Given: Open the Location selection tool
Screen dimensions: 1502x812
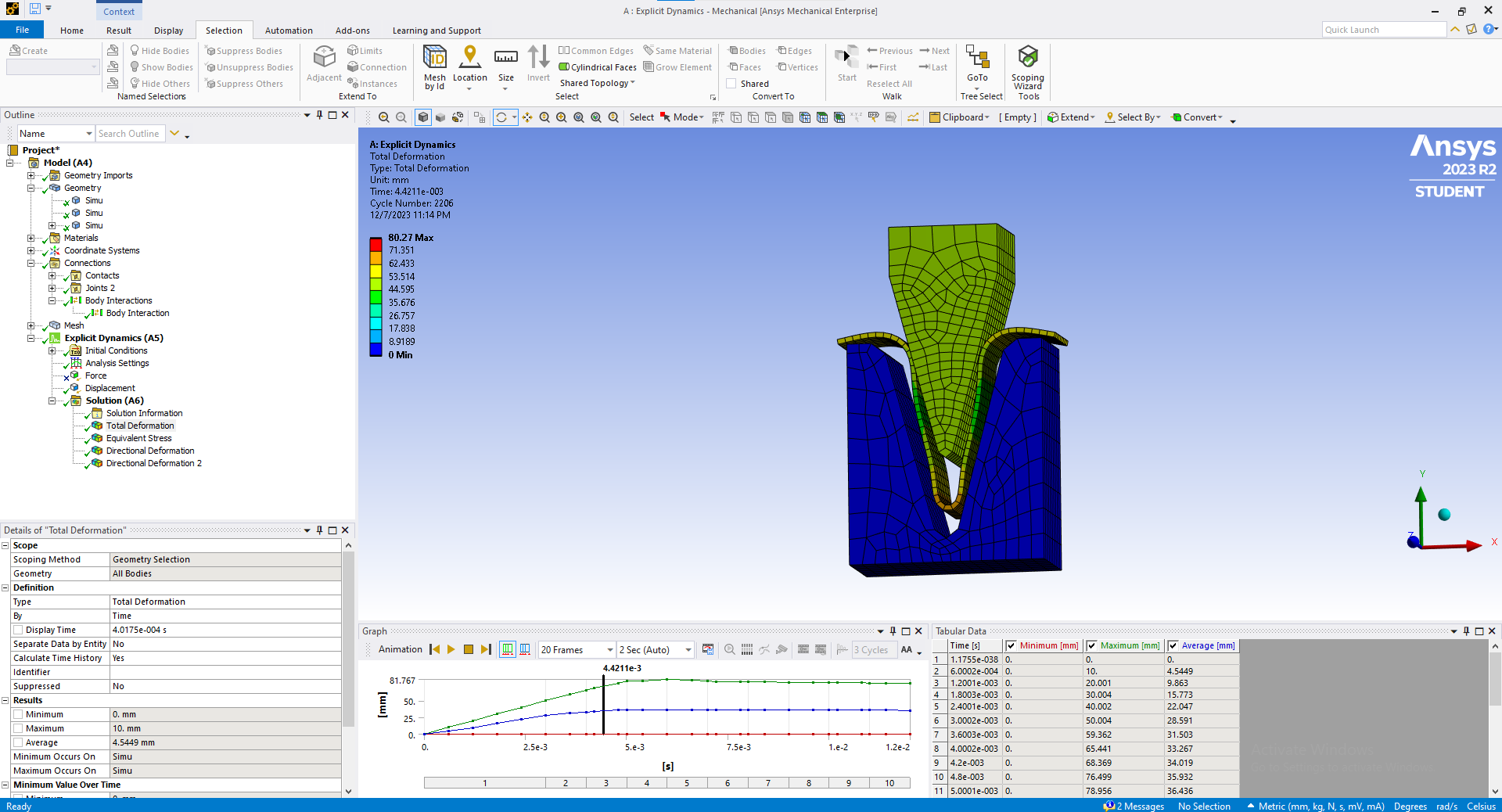Looking at the screenshot, I should (x=469, y=67).
